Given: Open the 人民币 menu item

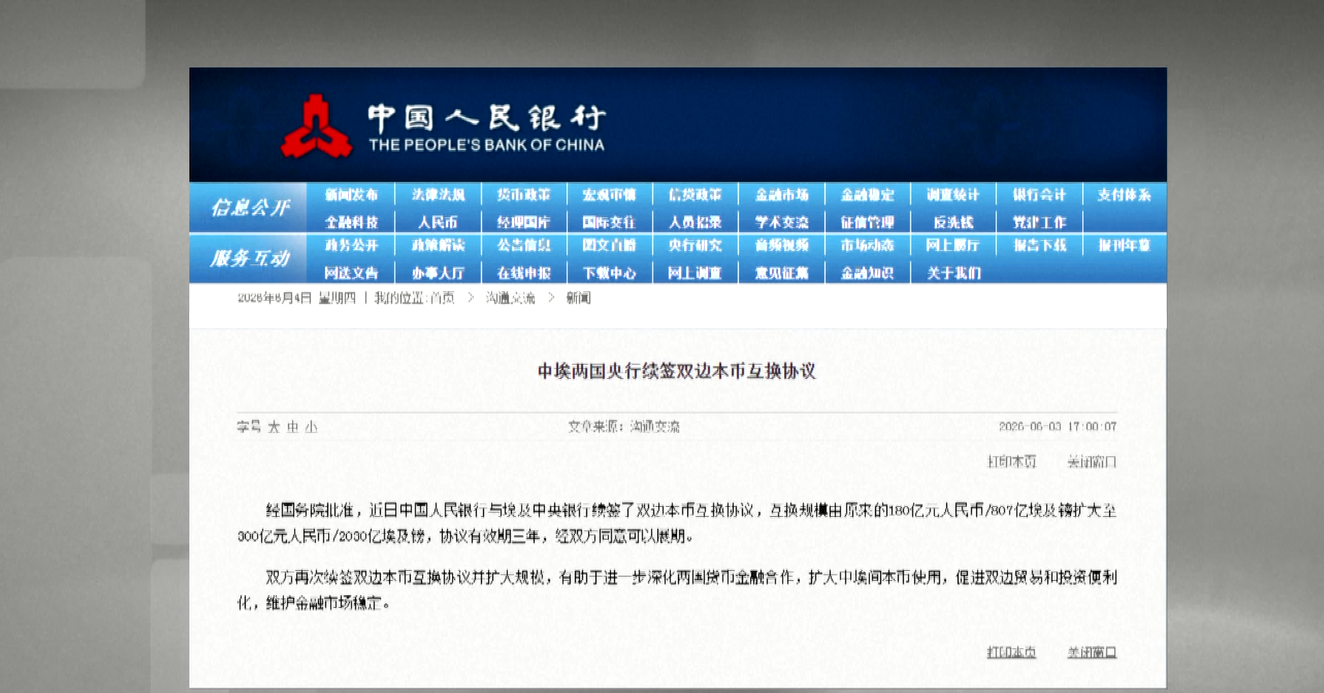Looking at the screenshot, I should click(437, 222).
